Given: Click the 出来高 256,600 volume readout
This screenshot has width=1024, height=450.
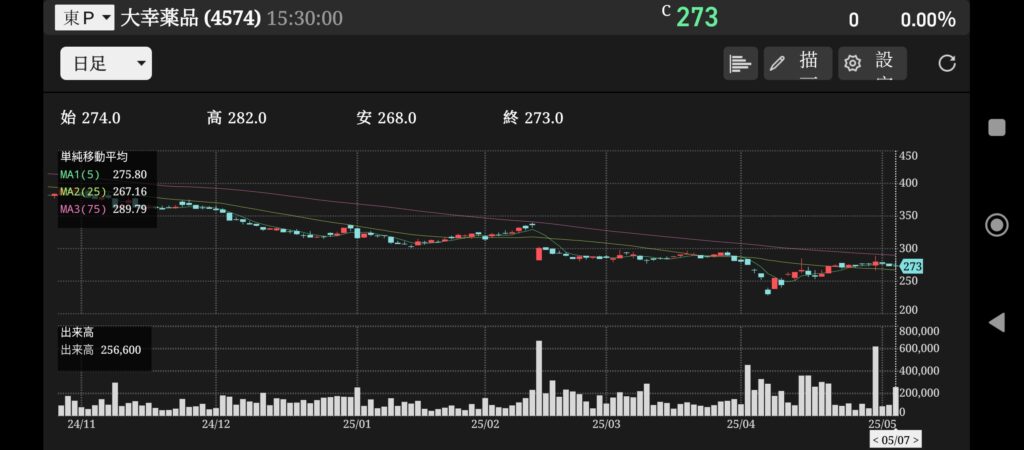Looking at the screenshot, I should click(101, 350).
